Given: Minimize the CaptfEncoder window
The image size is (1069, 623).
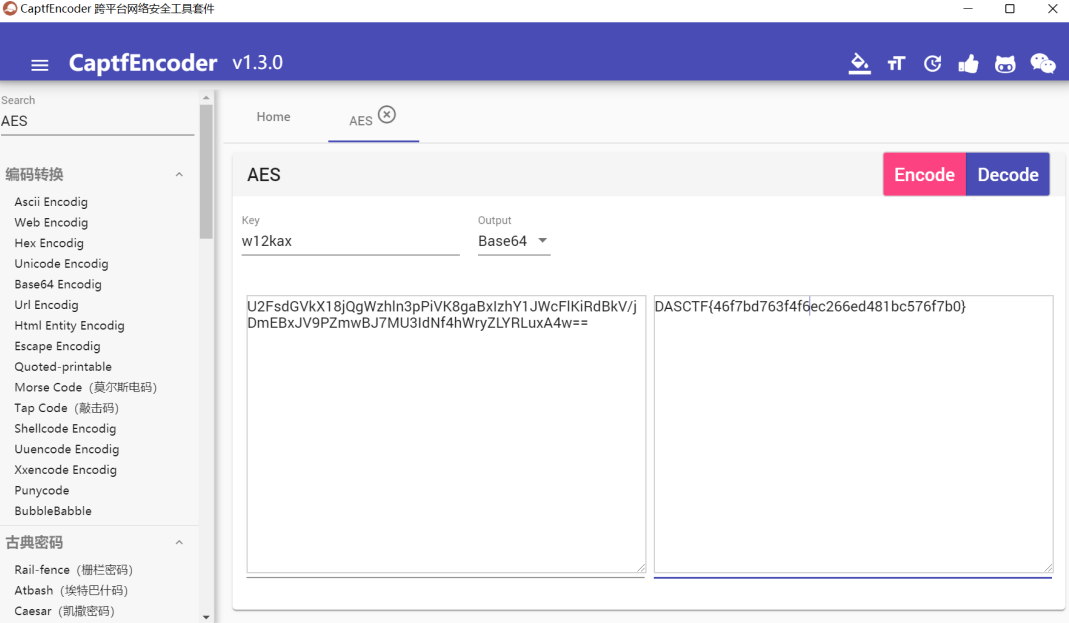Looking at the screenshot, I should 967,9.
